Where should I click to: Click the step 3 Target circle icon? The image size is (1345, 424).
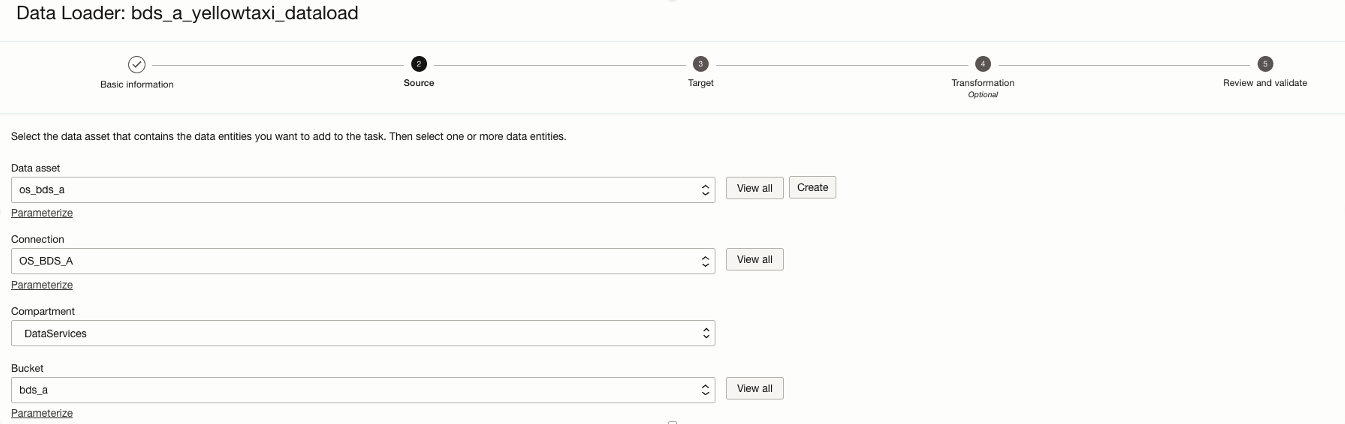(701, 63)
